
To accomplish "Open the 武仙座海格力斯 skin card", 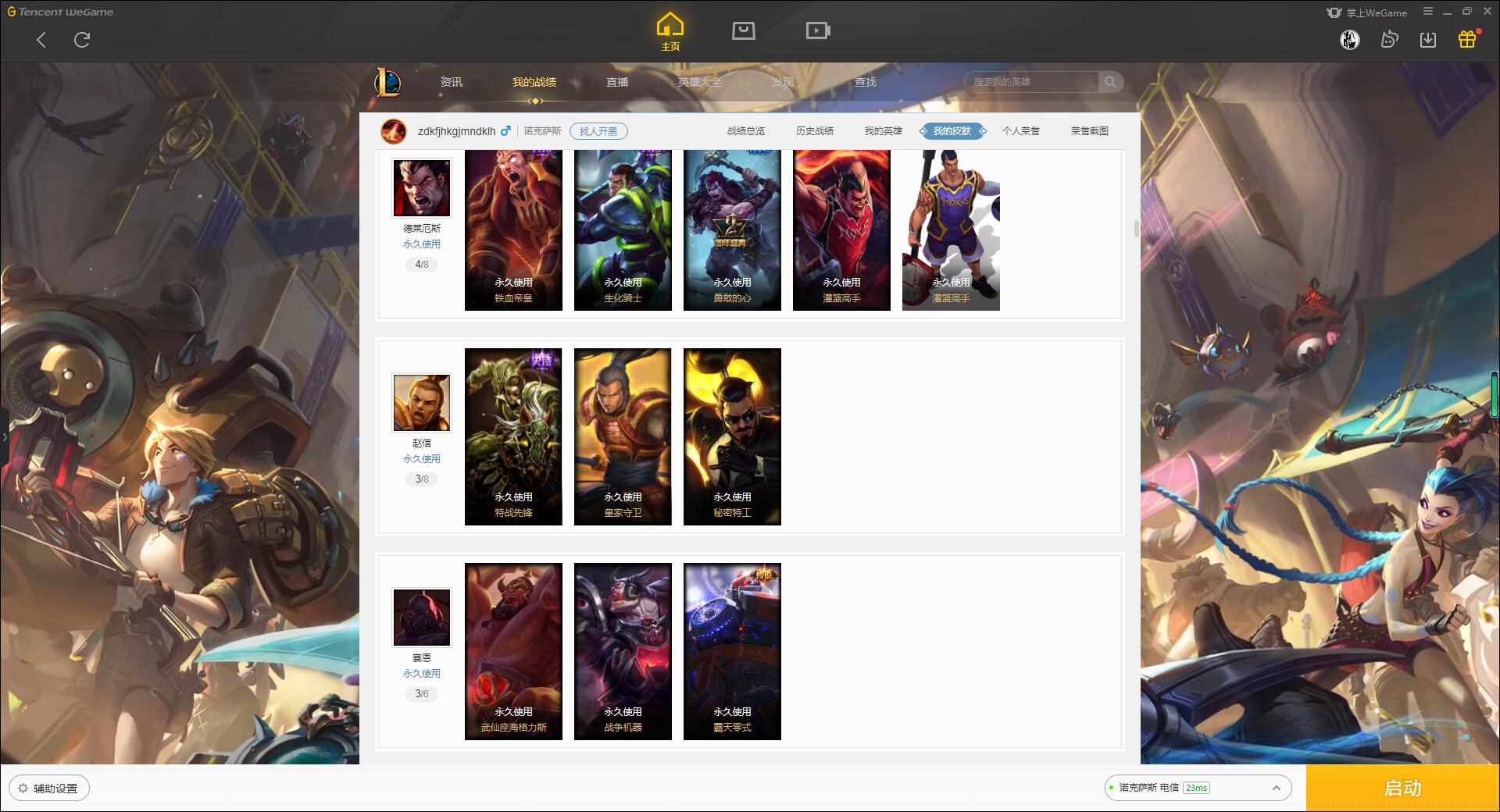I will [513, 651].
